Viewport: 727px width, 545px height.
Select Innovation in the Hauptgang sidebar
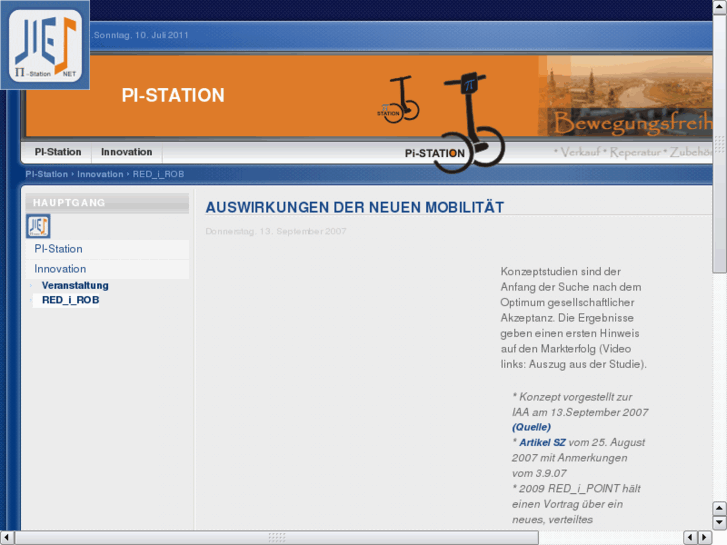tap(60, 269)
